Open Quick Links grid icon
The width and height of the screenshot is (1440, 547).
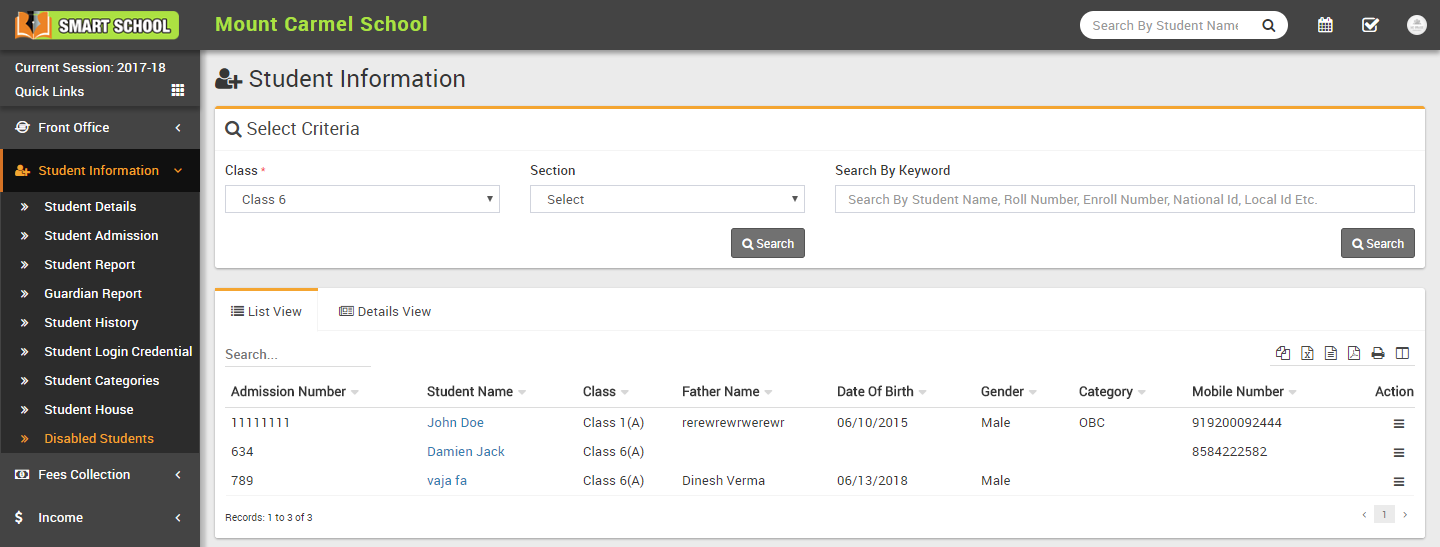click(x=178, y=91)
